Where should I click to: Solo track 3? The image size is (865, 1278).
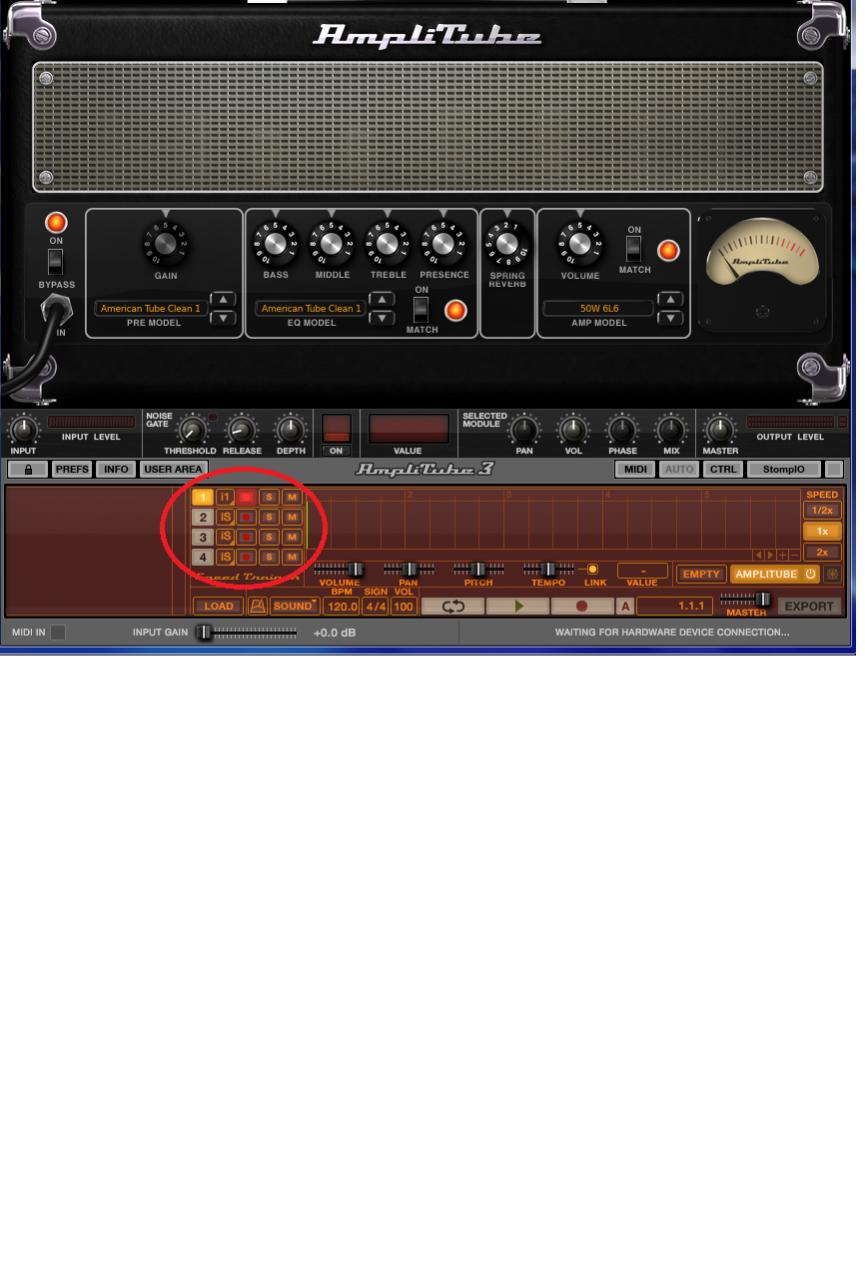click(x=269, y=537)
